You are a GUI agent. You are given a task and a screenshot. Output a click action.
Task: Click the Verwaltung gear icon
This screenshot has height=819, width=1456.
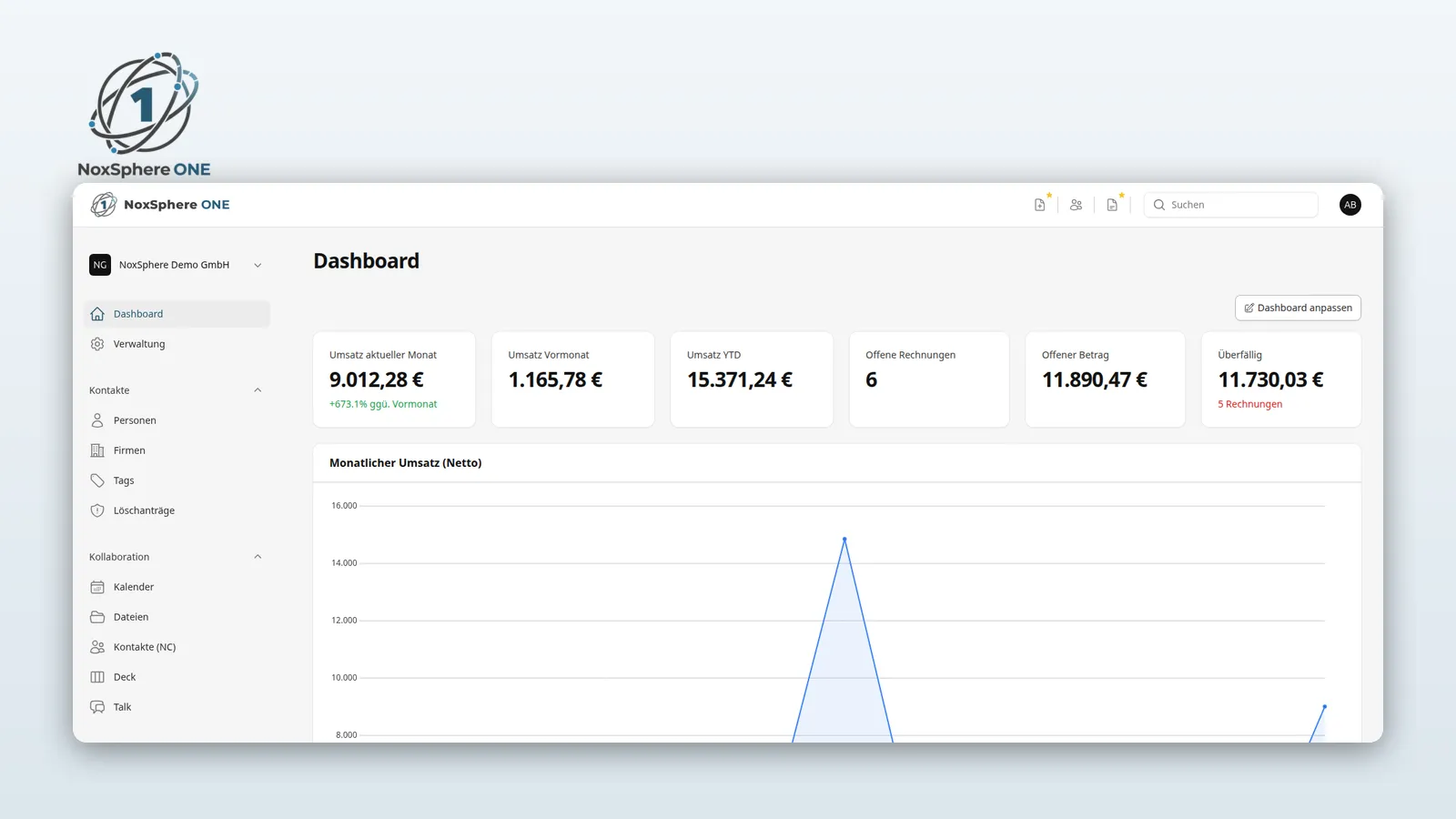(97, 344)
